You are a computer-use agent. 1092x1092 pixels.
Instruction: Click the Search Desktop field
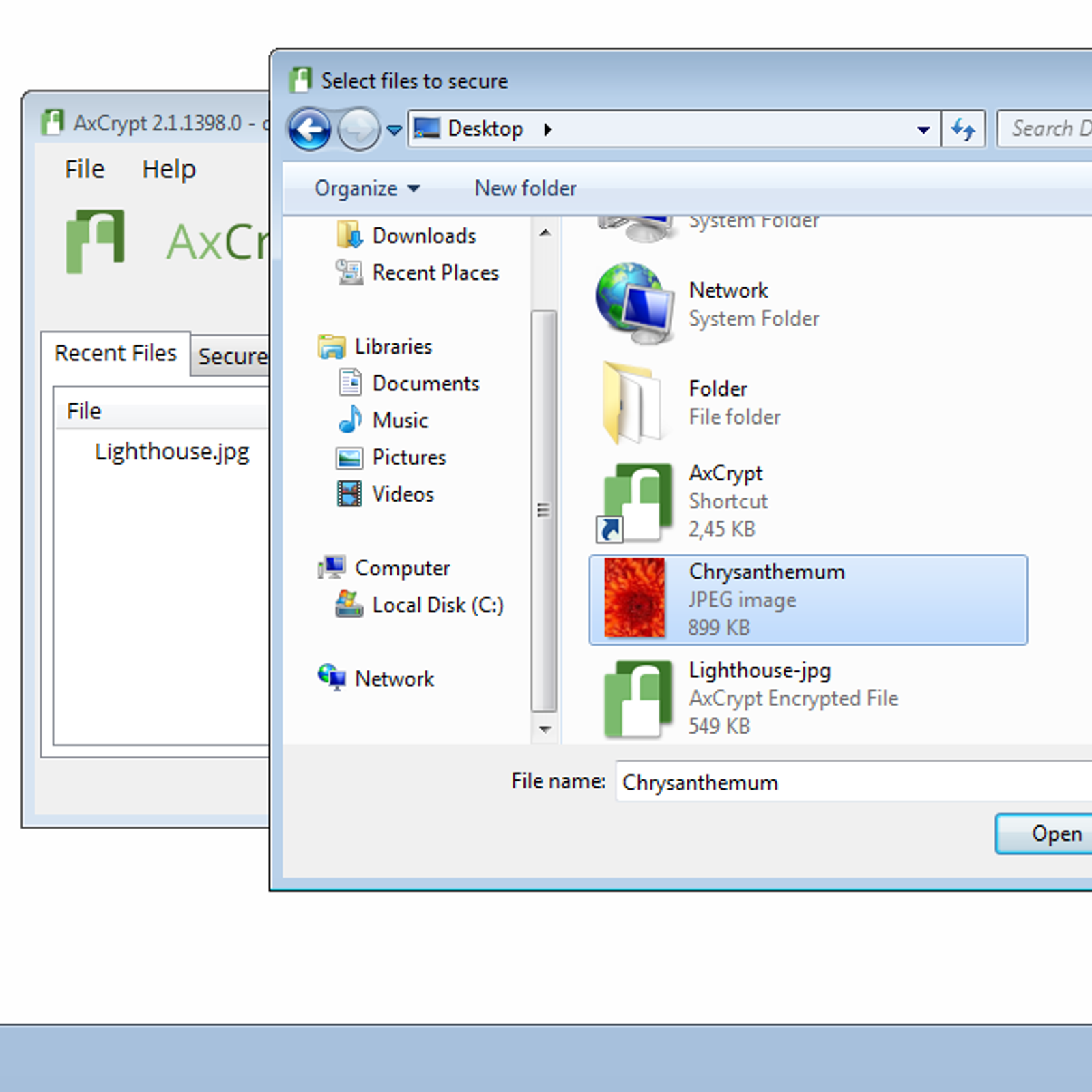[x=1045, y=128]
